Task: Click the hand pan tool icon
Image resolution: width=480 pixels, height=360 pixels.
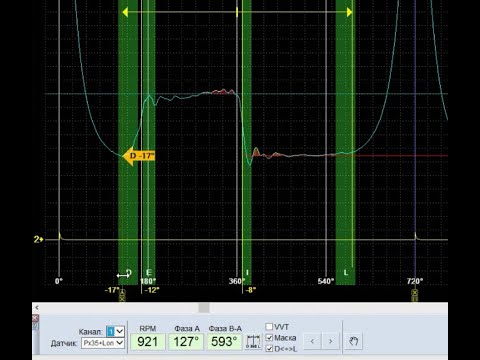Action: pos(353,341)
